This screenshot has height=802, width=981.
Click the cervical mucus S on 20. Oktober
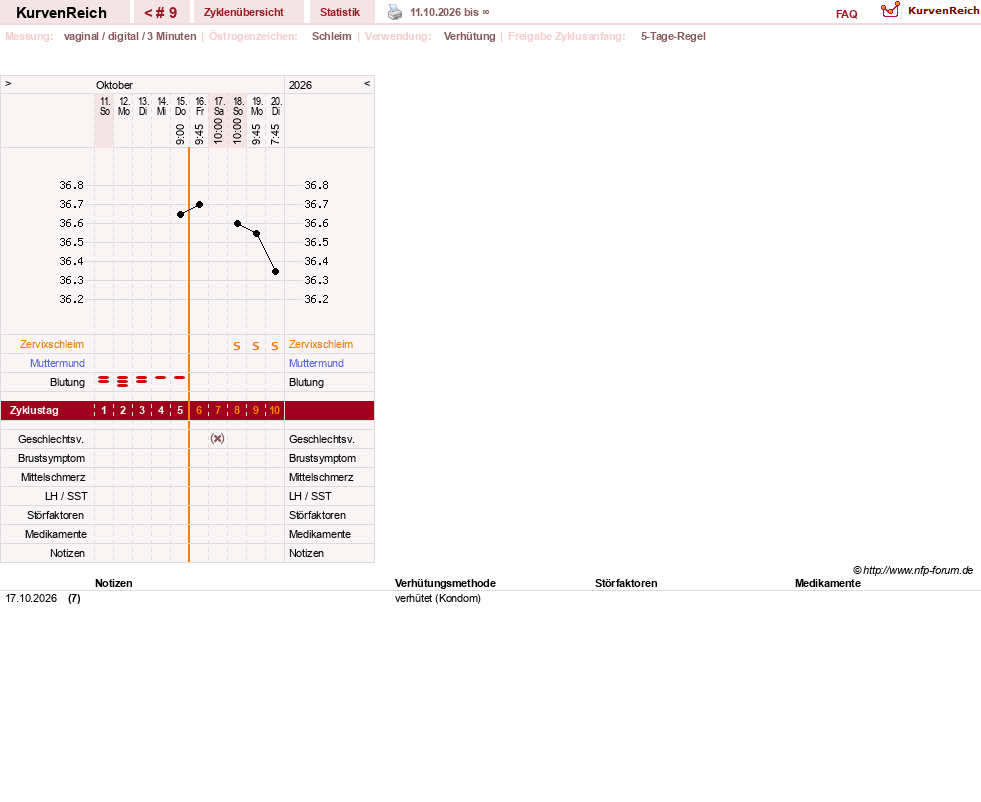(x=275, y=346)
